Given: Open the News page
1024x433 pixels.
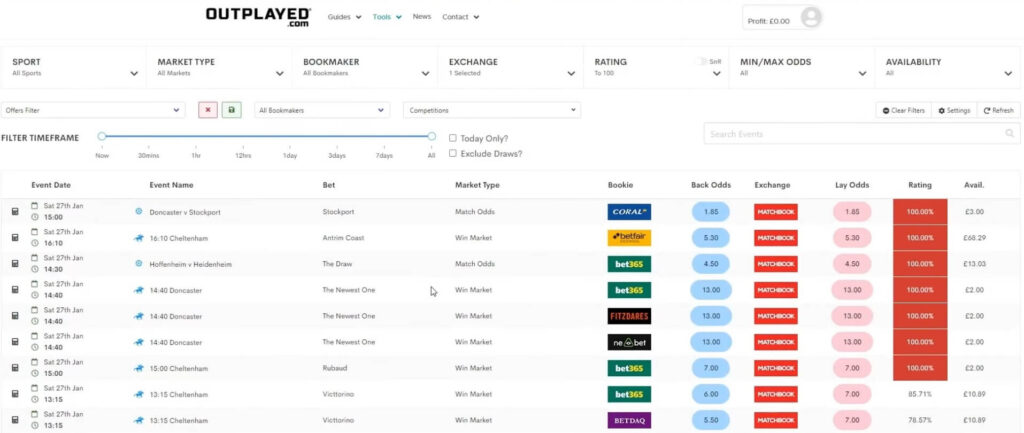Looking at the screenshot, I should click(422, 16).
